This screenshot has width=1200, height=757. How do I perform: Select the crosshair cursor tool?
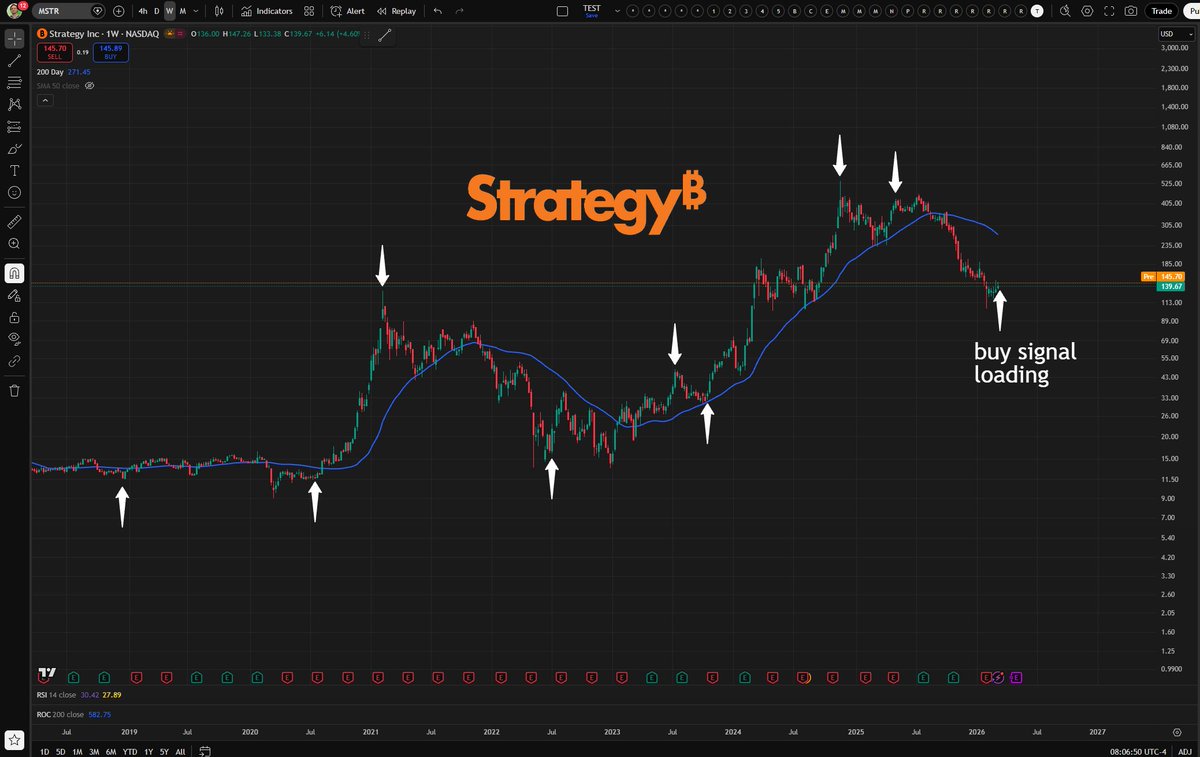tap(15, 39)
